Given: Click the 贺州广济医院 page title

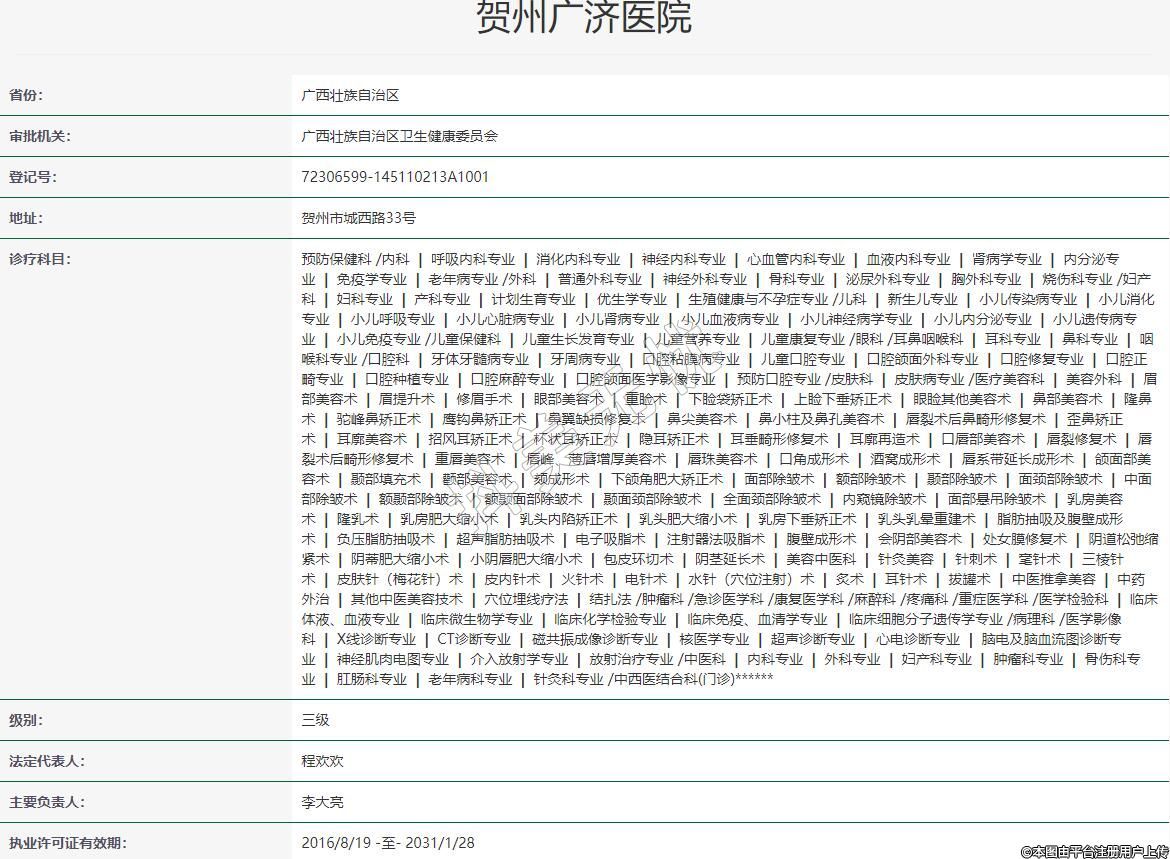Looking at the screenshot, I should 584,18.
